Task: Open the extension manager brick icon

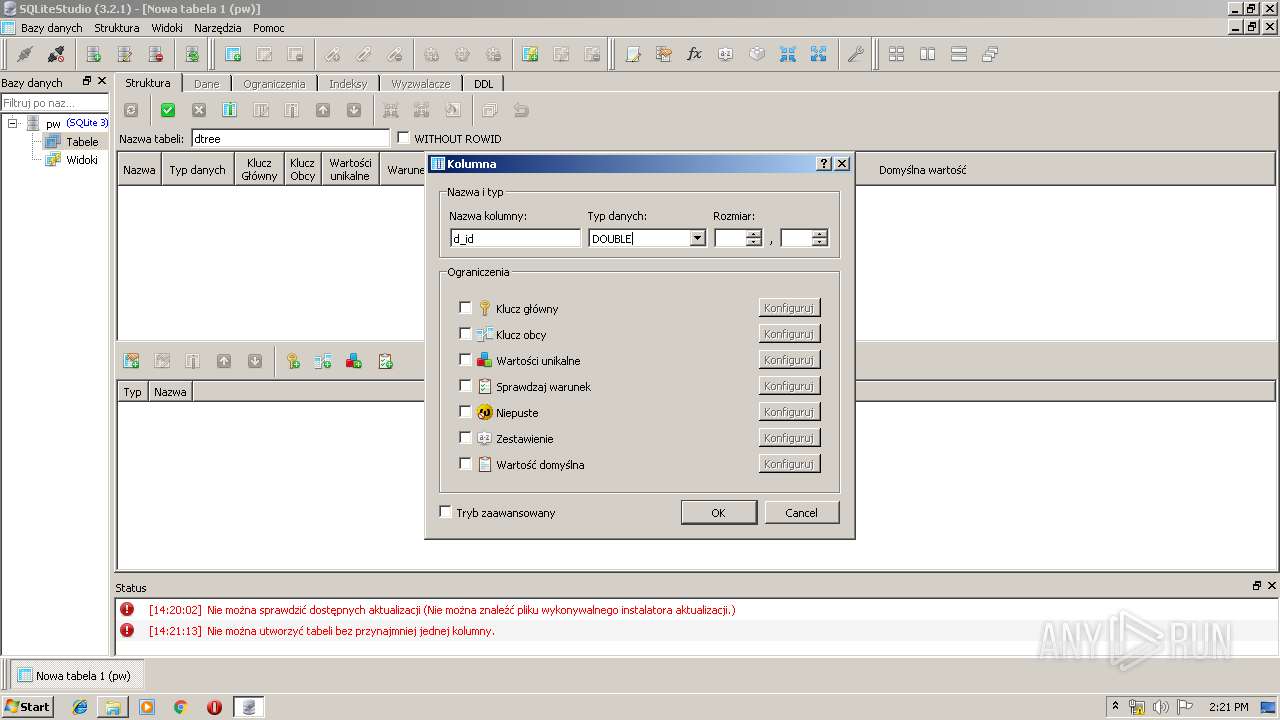Action: pyautogui.click(x=757, y=54)
